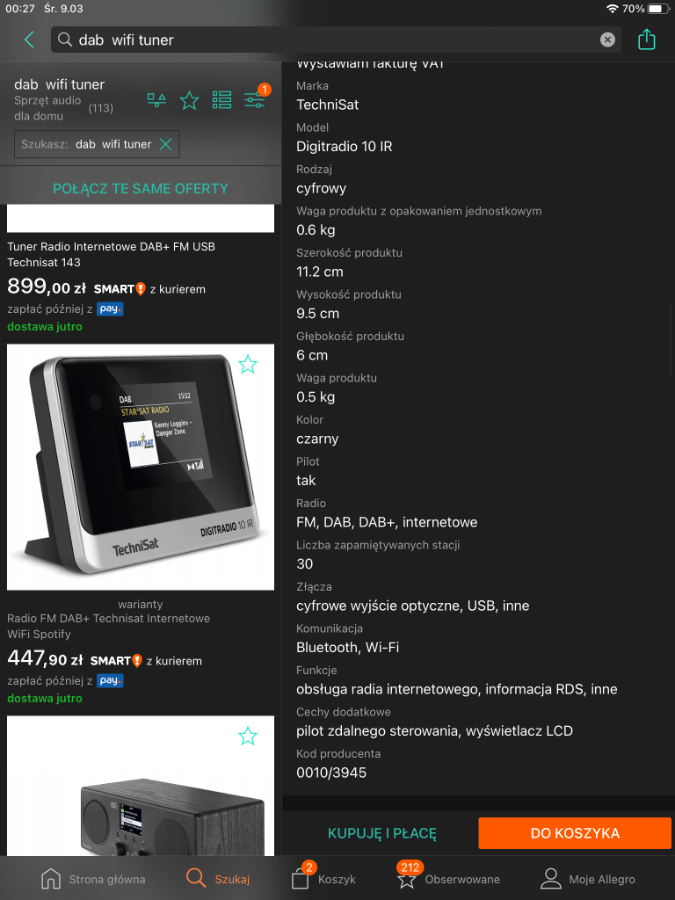Open the 'Koszyk' tab
The image size is (675, 900).
tap(324, 877)
